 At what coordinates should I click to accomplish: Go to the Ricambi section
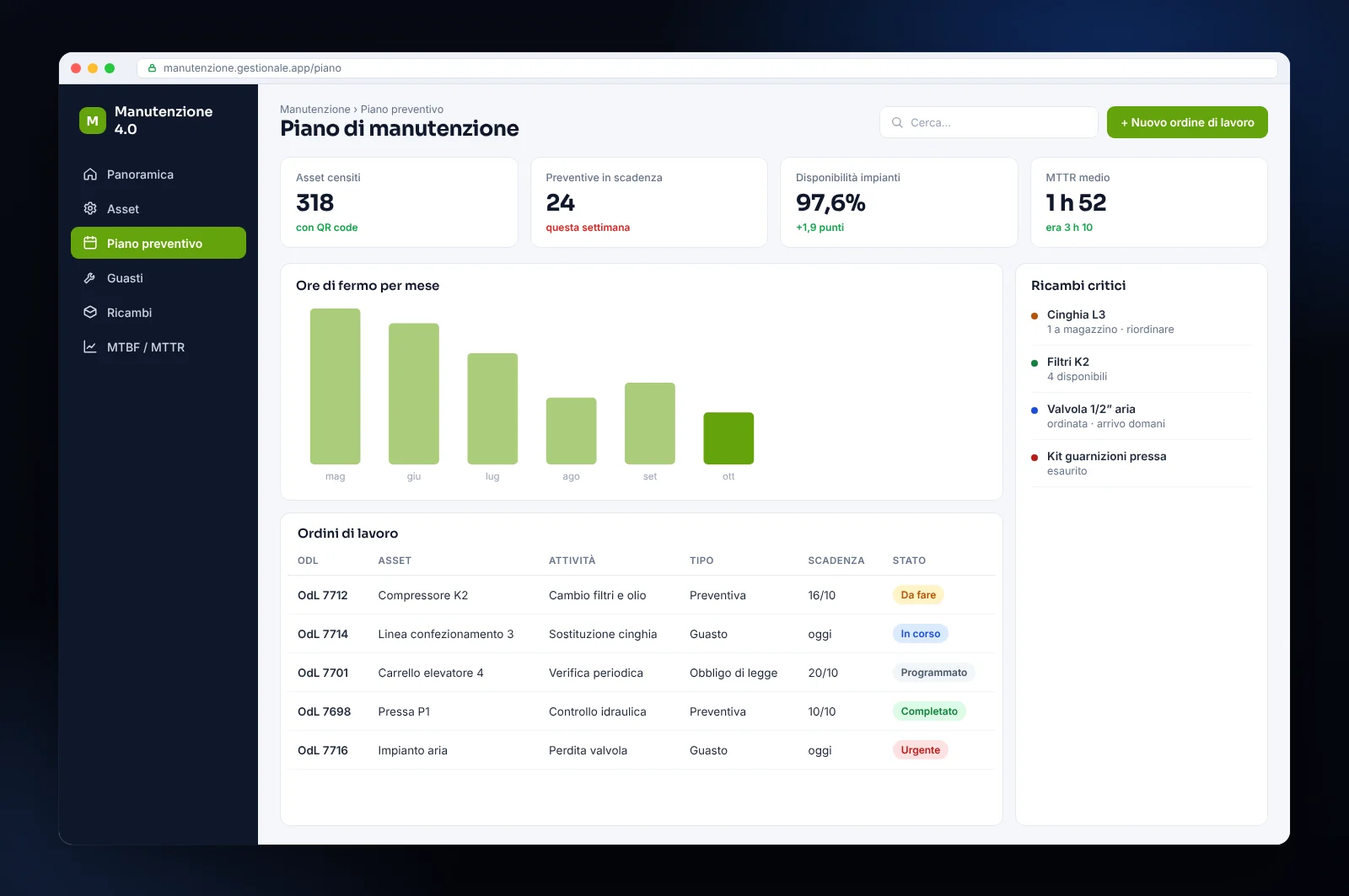click(159, 313)
